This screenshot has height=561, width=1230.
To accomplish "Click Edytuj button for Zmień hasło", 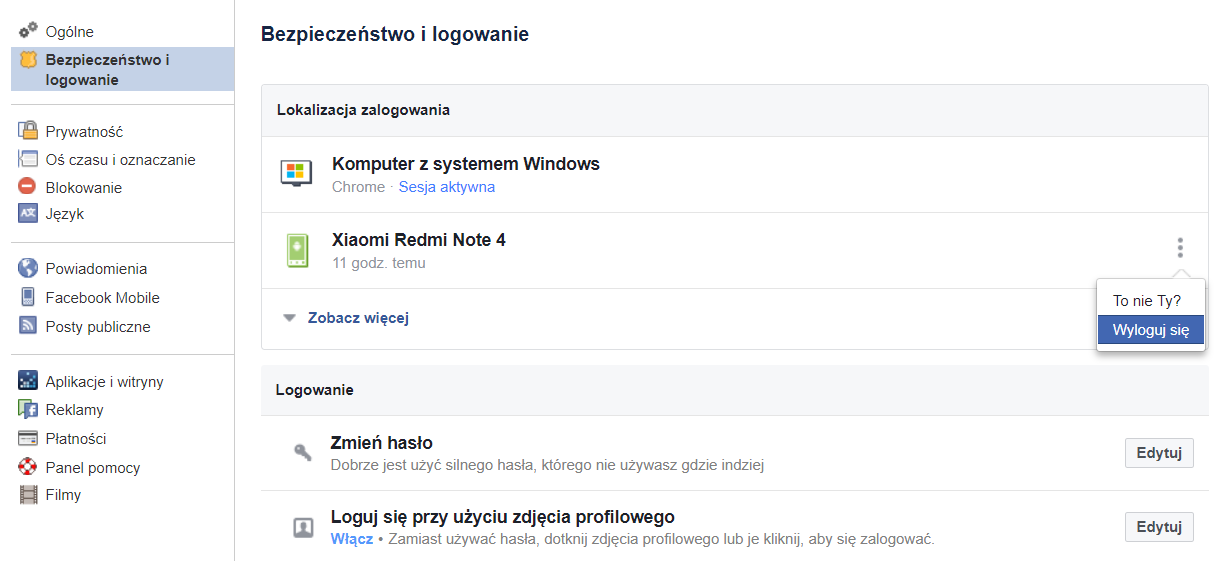I will 1159,453.
